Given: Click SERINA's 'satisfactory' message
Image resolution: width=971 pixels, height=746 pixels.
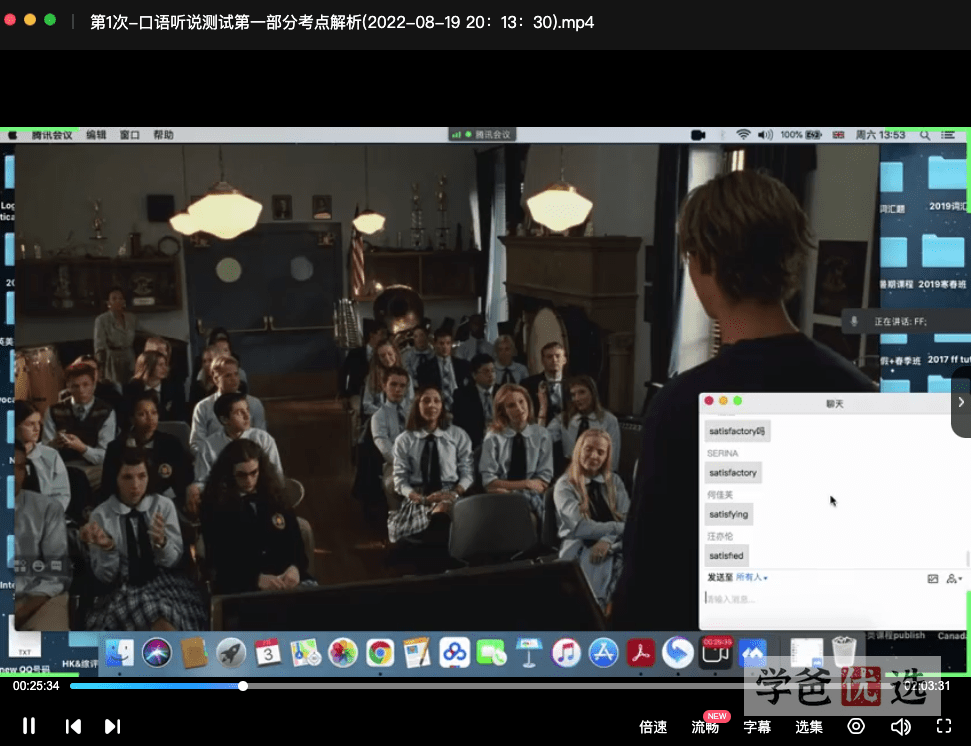Looking at the screenshot, I should coord(733,472).
